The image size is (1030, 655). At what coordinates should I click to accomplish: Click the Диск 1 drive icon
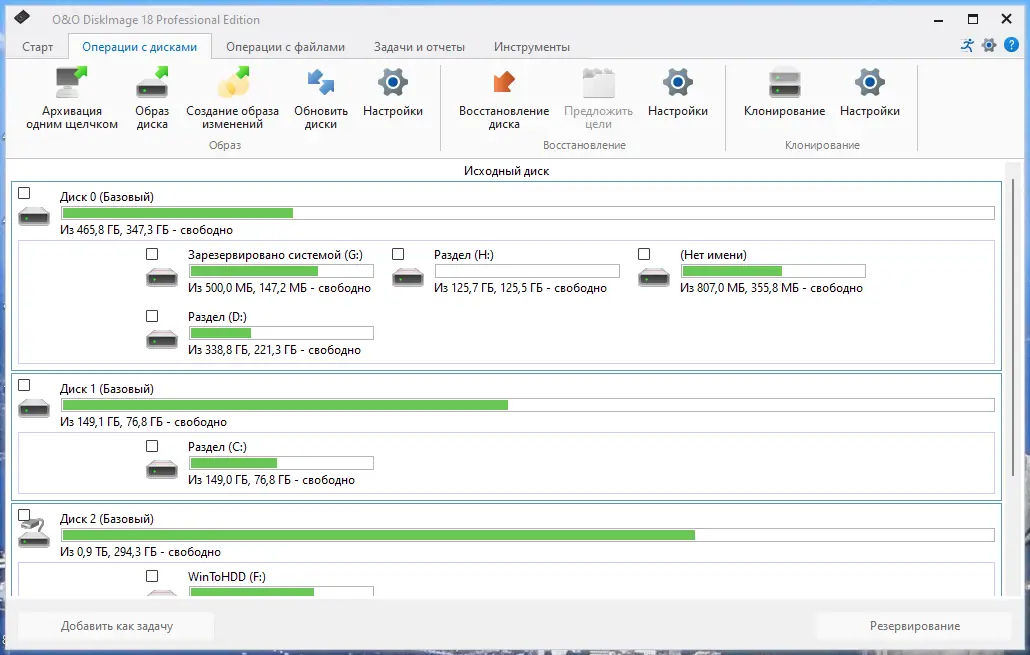click(x=34, y=408)
